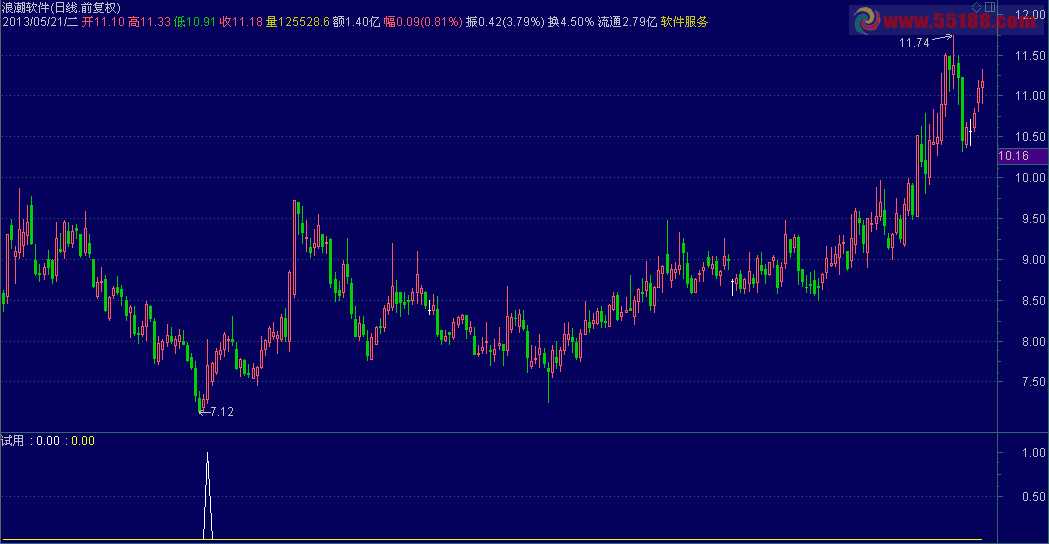Click the 浪潮软件(日线.前复权) chart title
The image size is (1049, 544).
tap(61, 8)
